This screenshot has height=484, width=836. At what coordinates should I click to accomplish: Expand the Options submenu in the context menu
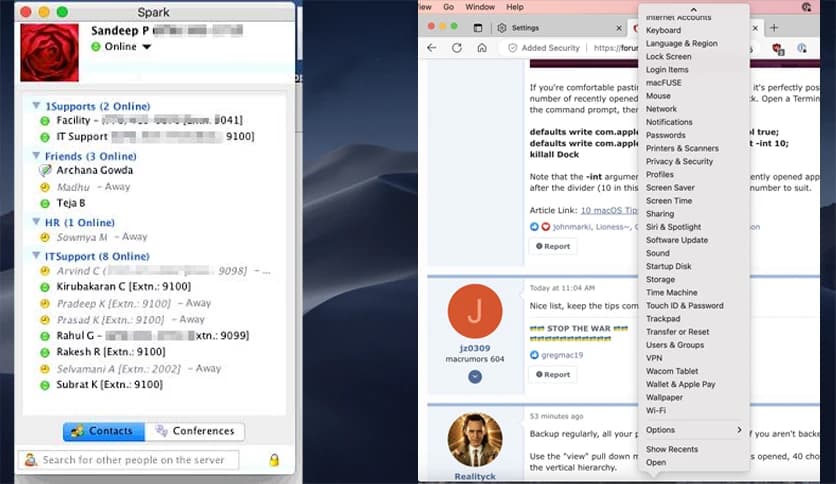tap(694, 430)
